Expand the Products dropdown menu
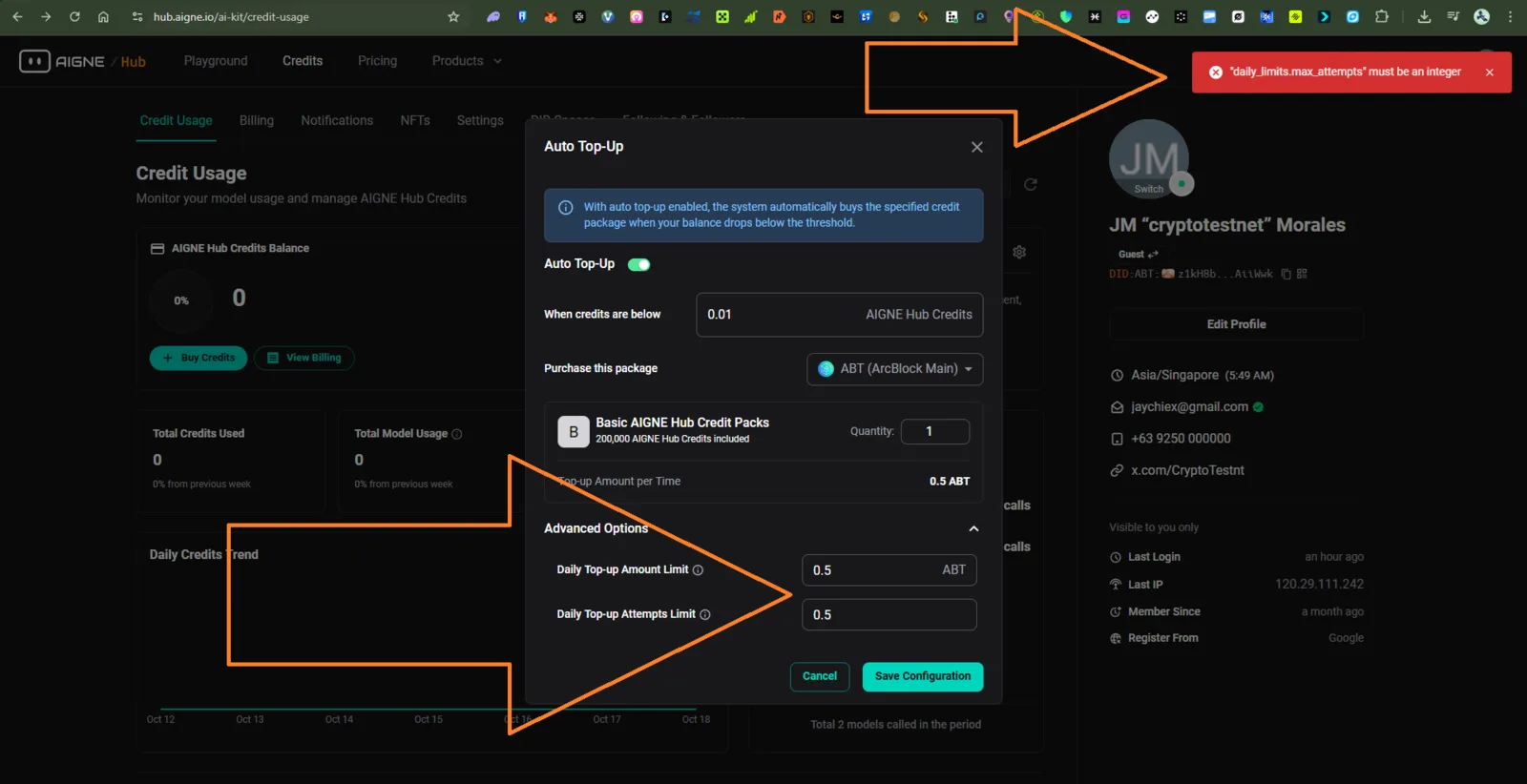The image size is (1527, 784). click(x=467, y=61)
